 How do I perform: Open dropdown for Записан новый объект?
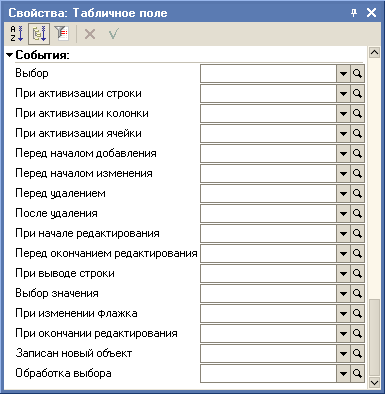343,354
